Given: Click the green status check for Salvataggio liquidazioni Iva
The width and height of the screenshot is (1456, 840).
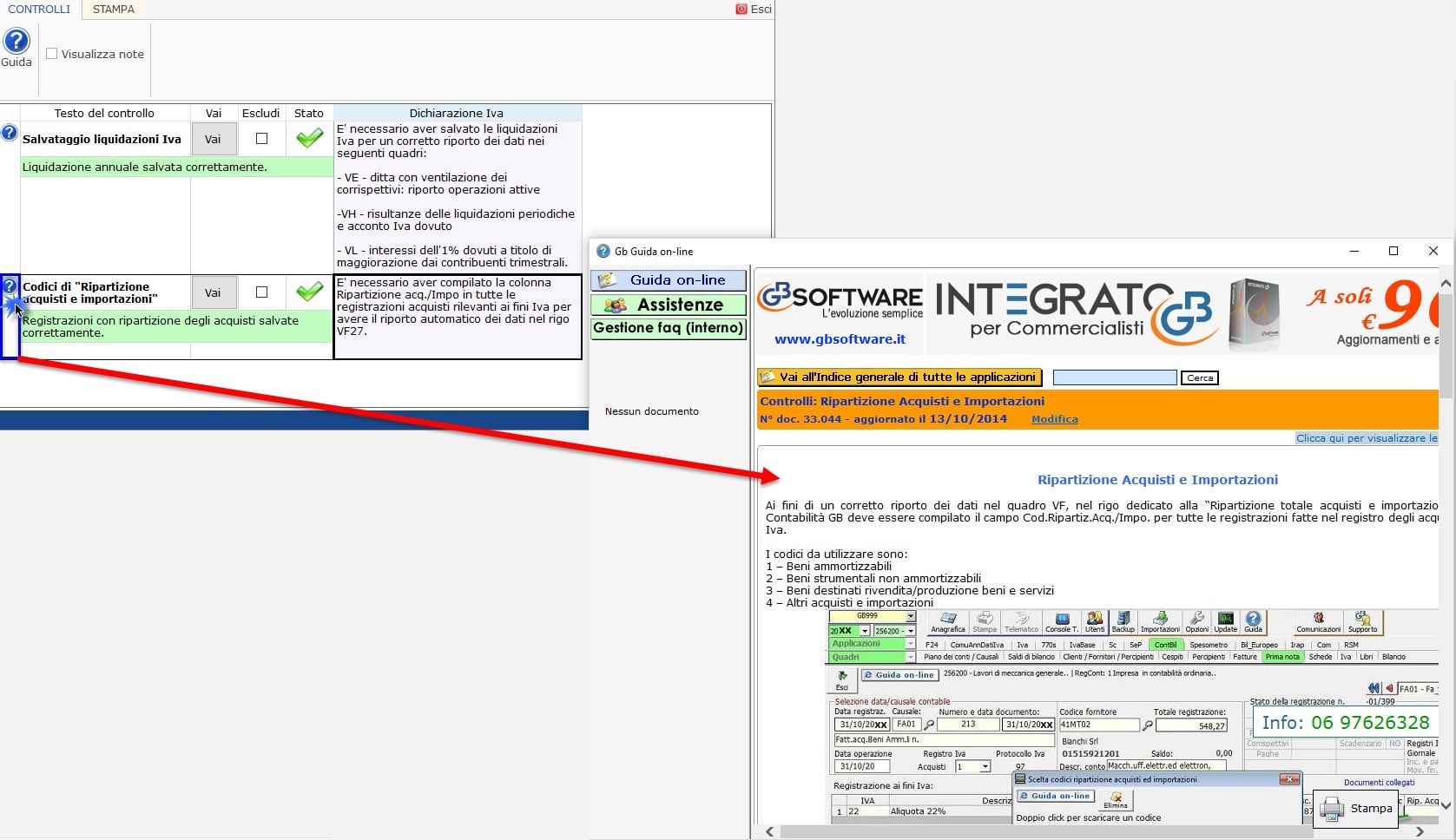Looking at the screenshot, I should click(x=309, y=138).
